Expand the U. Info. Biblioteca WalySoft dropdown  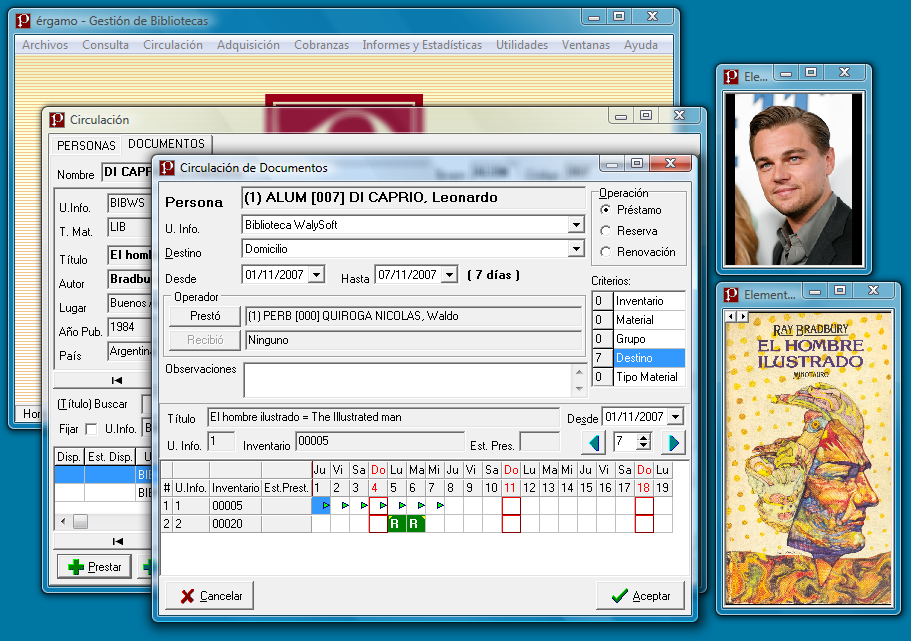coord(576,225)
